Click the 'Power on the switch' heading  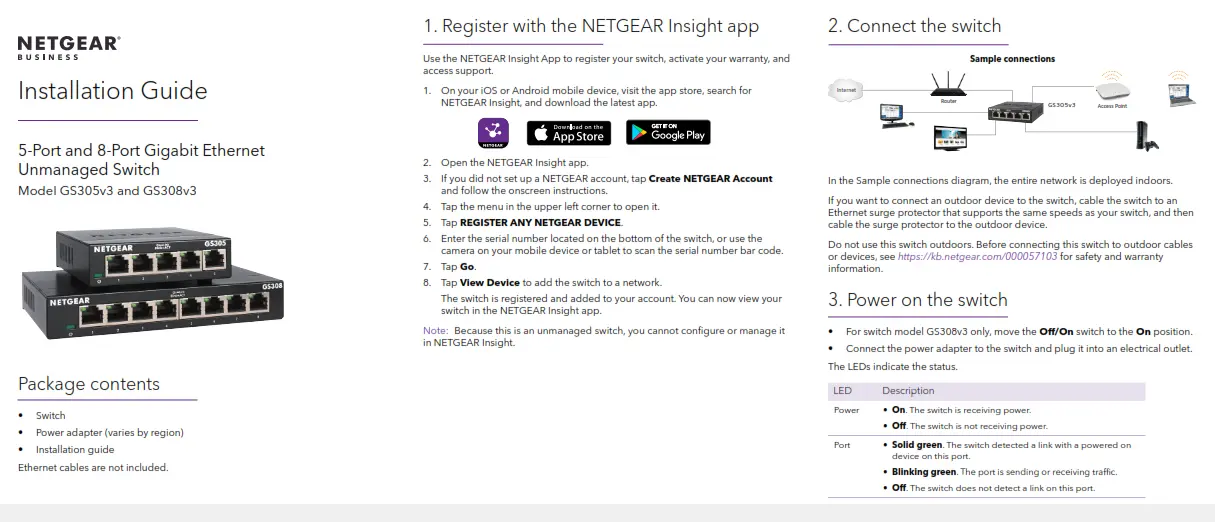click(x=917, y=300)
